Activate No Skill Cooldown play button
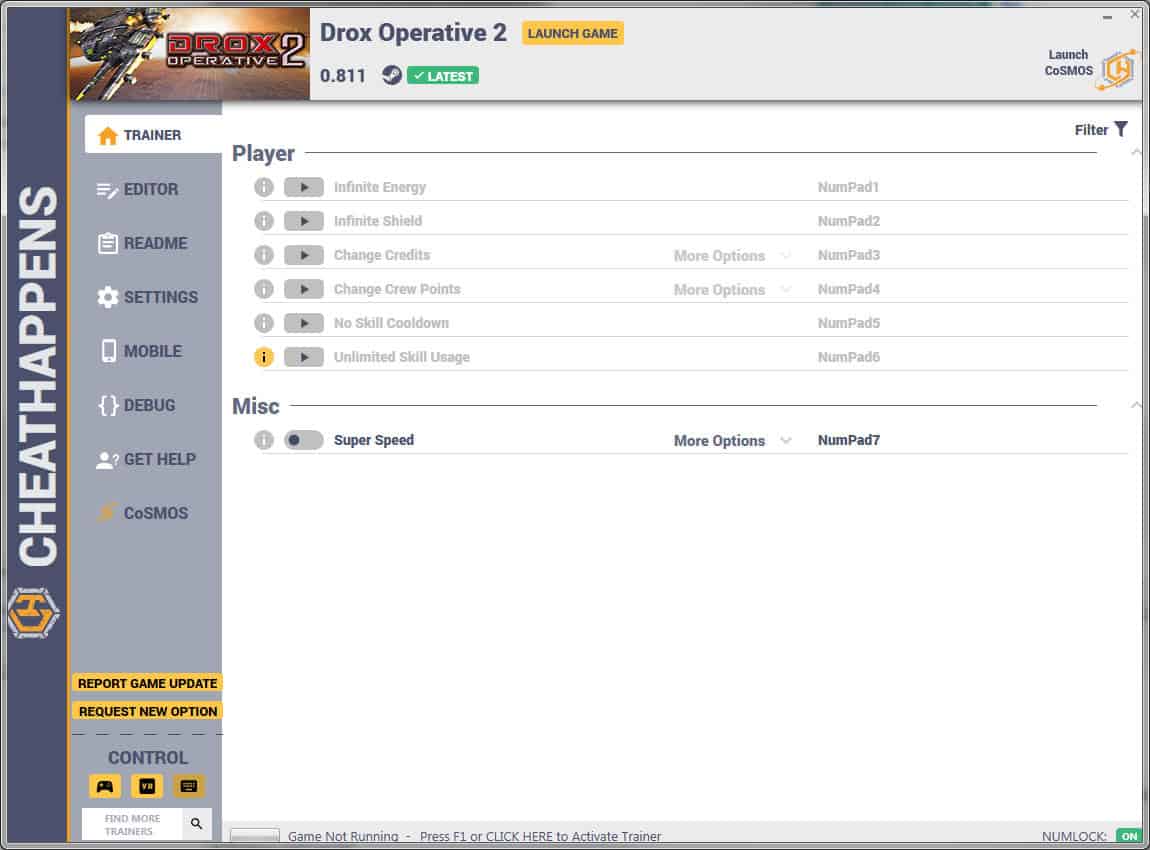Screen dimensions: 1150x850 304,323
